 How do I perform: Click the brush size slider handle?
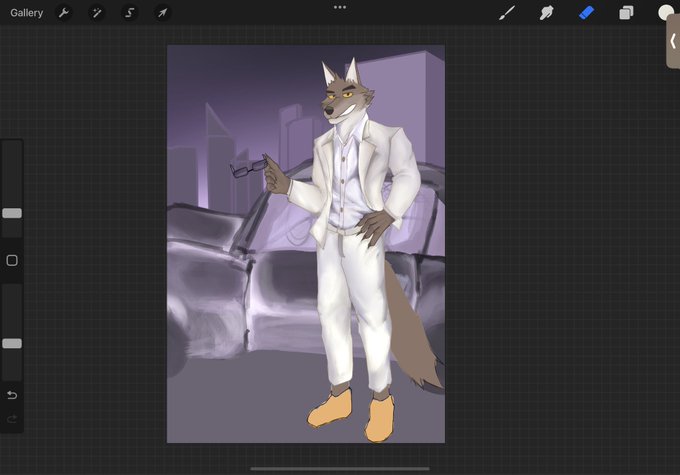(x=12, y=213)
